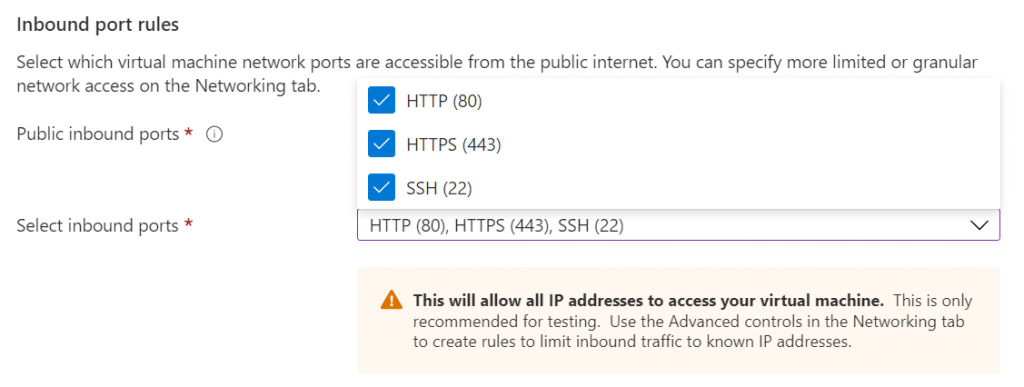
Task: Click the red asterisk after Public inbound ports
Action: (189, 132)
